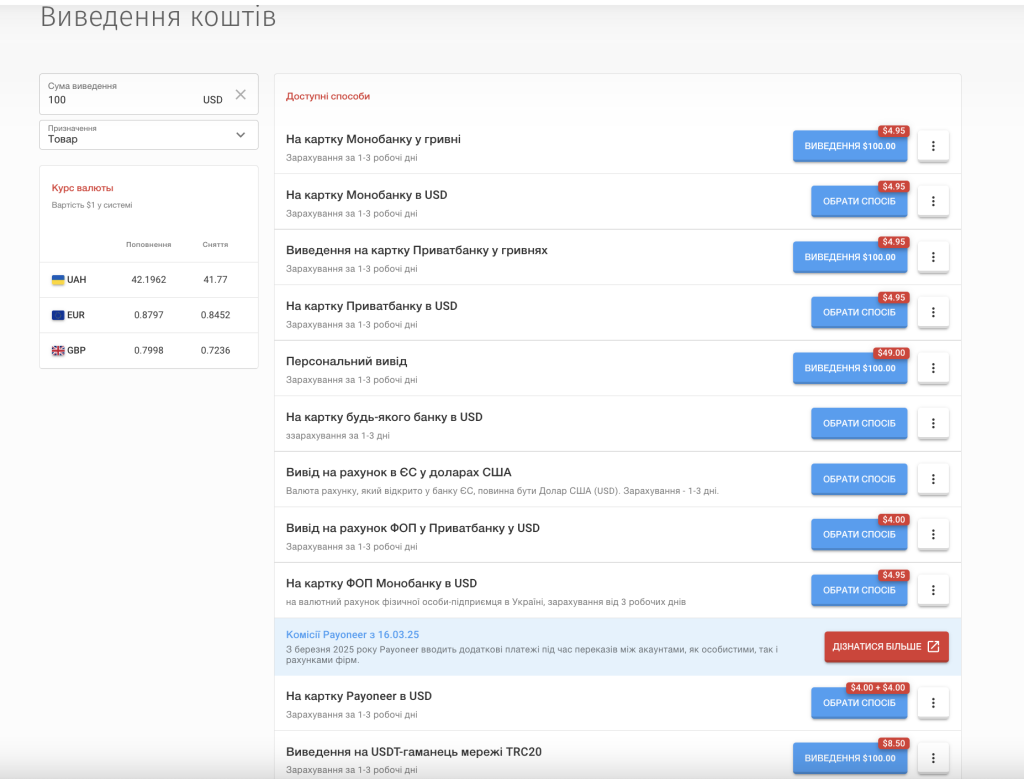The height and width of the screenshot is (779, 1024).
Task: Select the UAH currency rate row
Action: 148,280
